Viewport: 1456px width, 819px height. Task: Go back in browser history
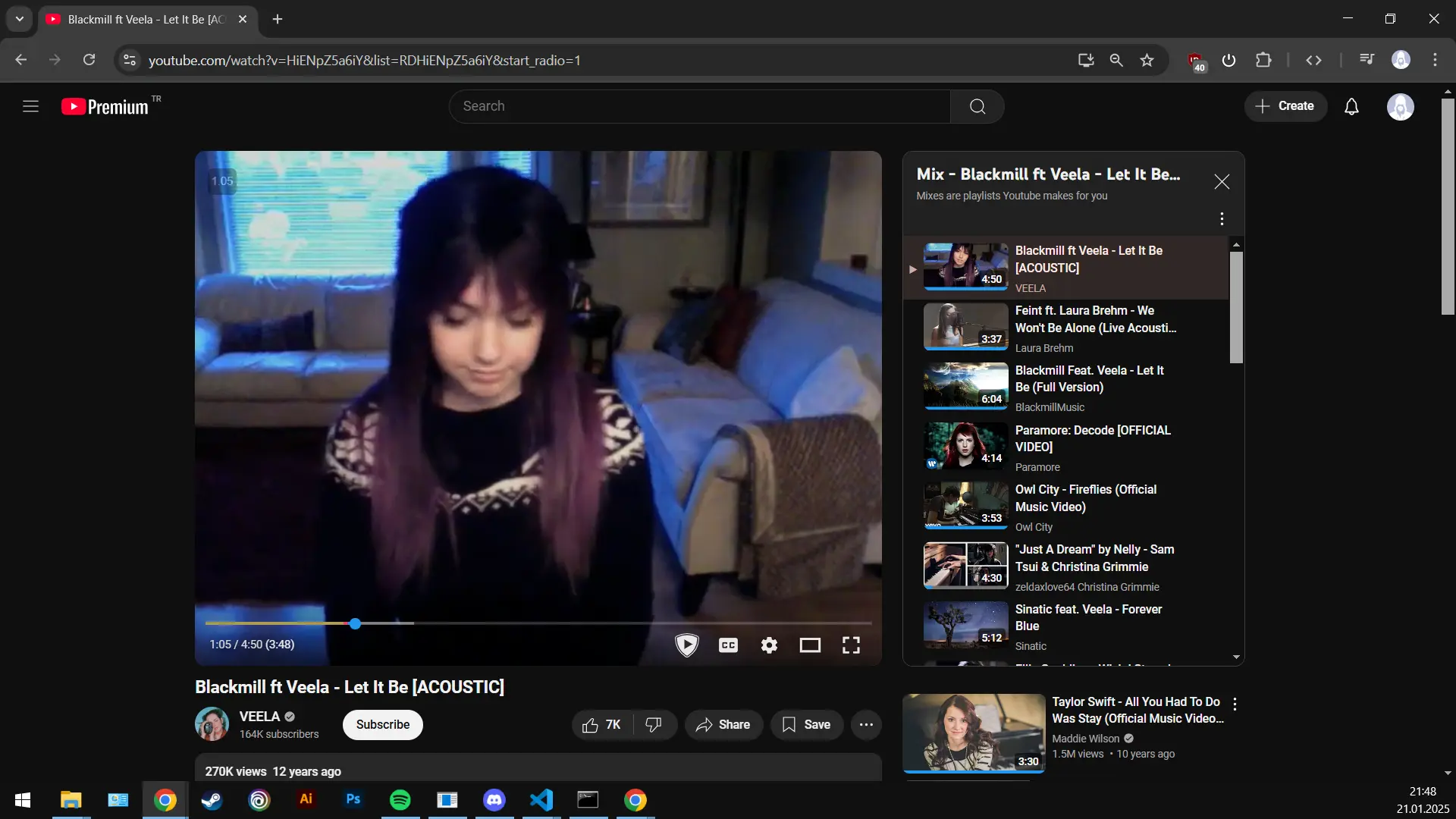point(21,60)
